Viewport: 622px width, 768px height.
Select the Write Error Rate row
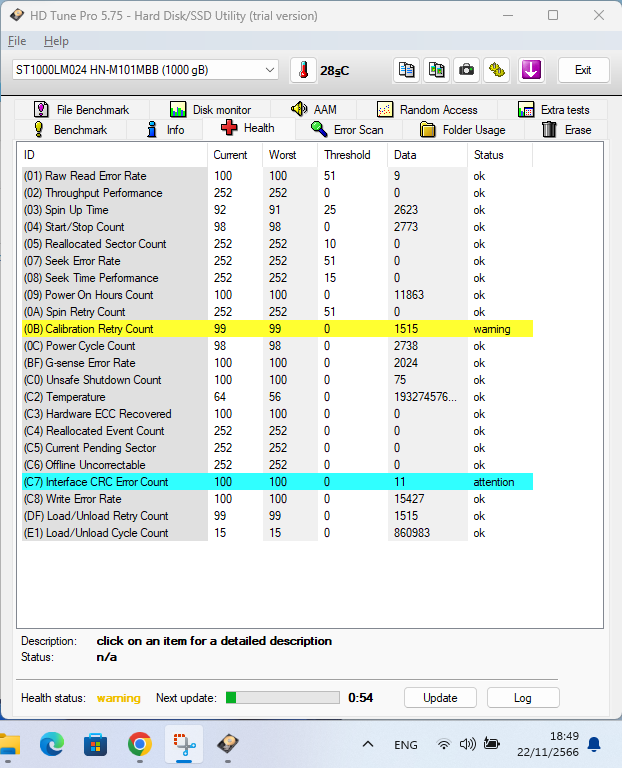coord(277,499)
